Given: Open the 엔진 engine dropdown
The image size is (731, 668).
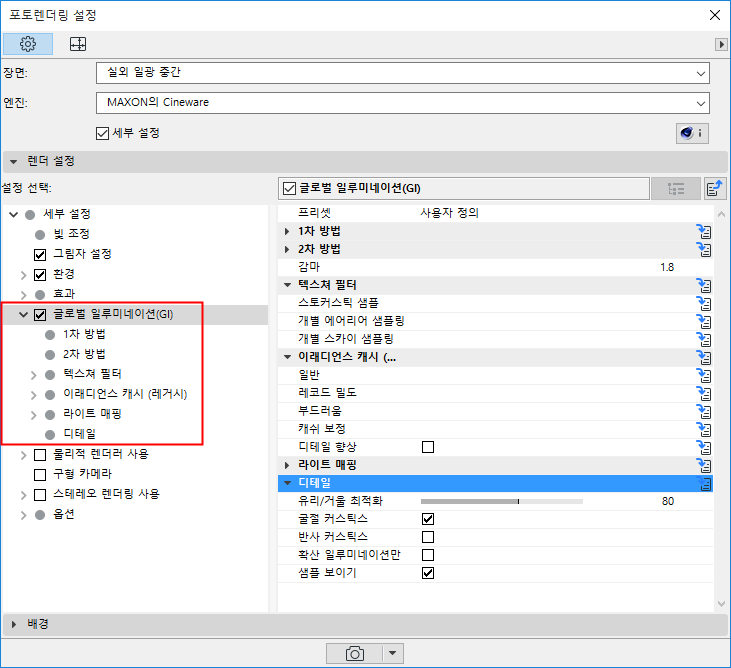Looking at the screenshot, I should pos(403,103).
